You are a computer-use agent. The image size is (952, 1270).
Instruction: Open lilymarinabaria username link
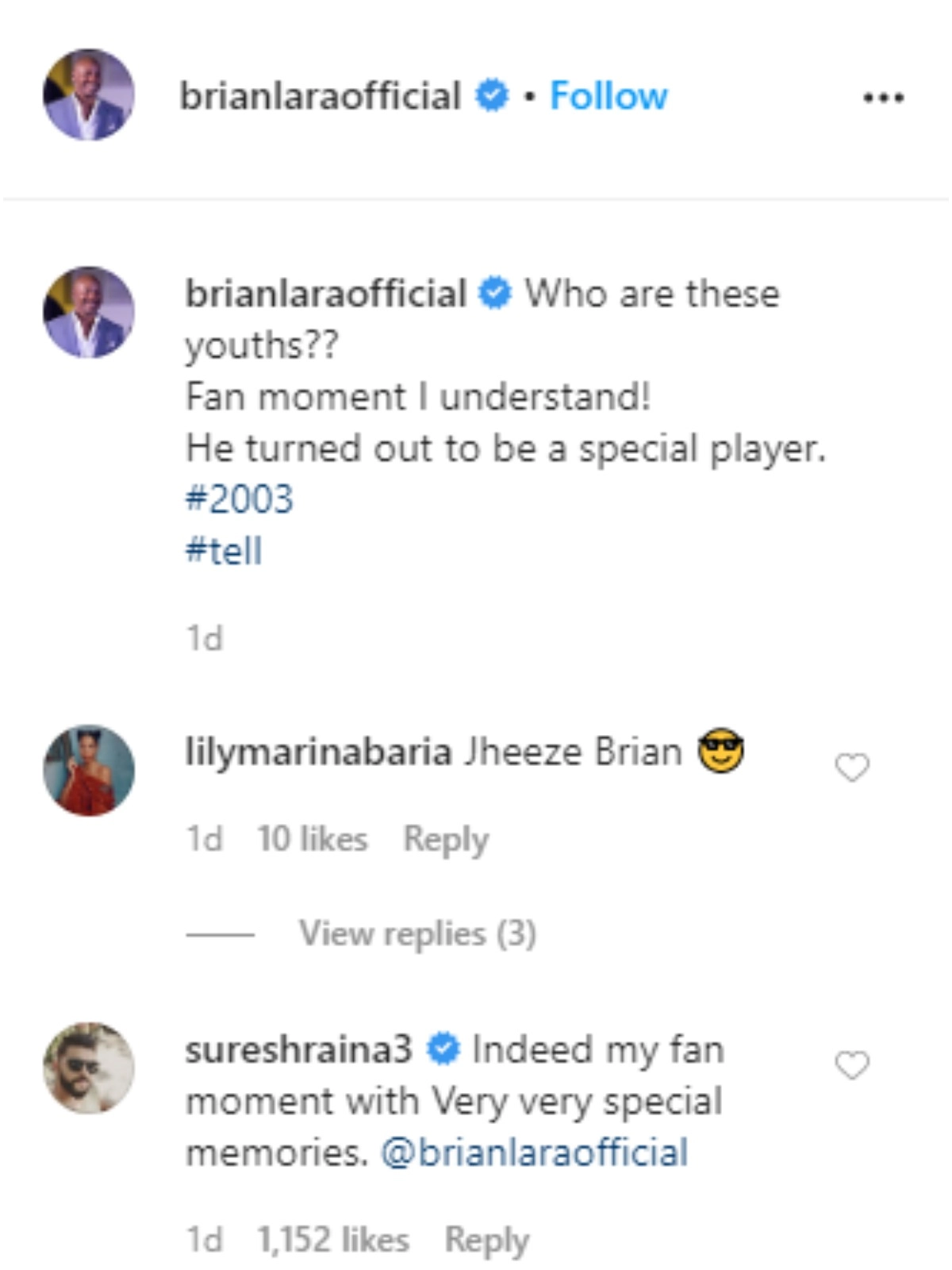point(318,752)
